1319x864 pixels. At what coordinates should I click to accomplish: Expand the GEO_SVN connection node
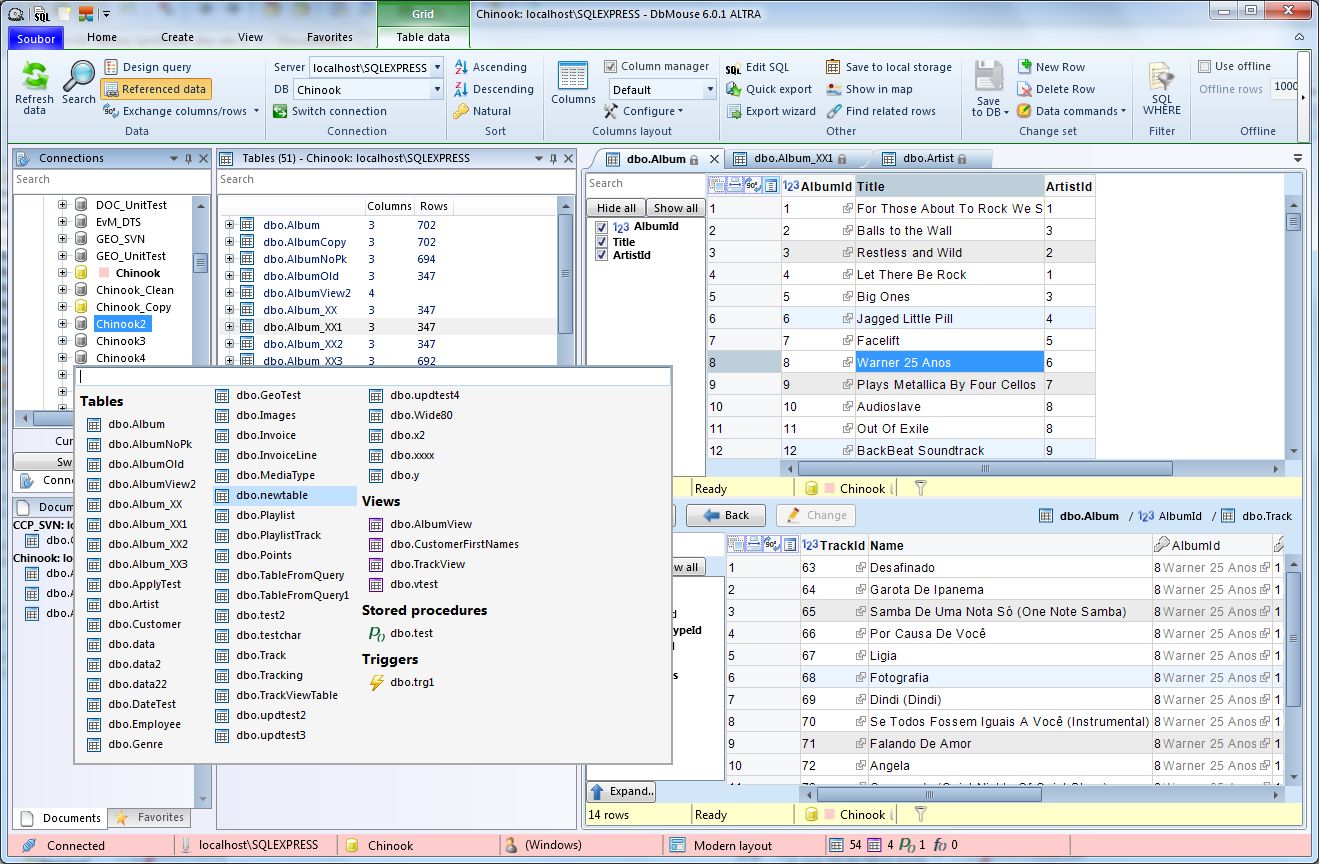pos(62,239)
